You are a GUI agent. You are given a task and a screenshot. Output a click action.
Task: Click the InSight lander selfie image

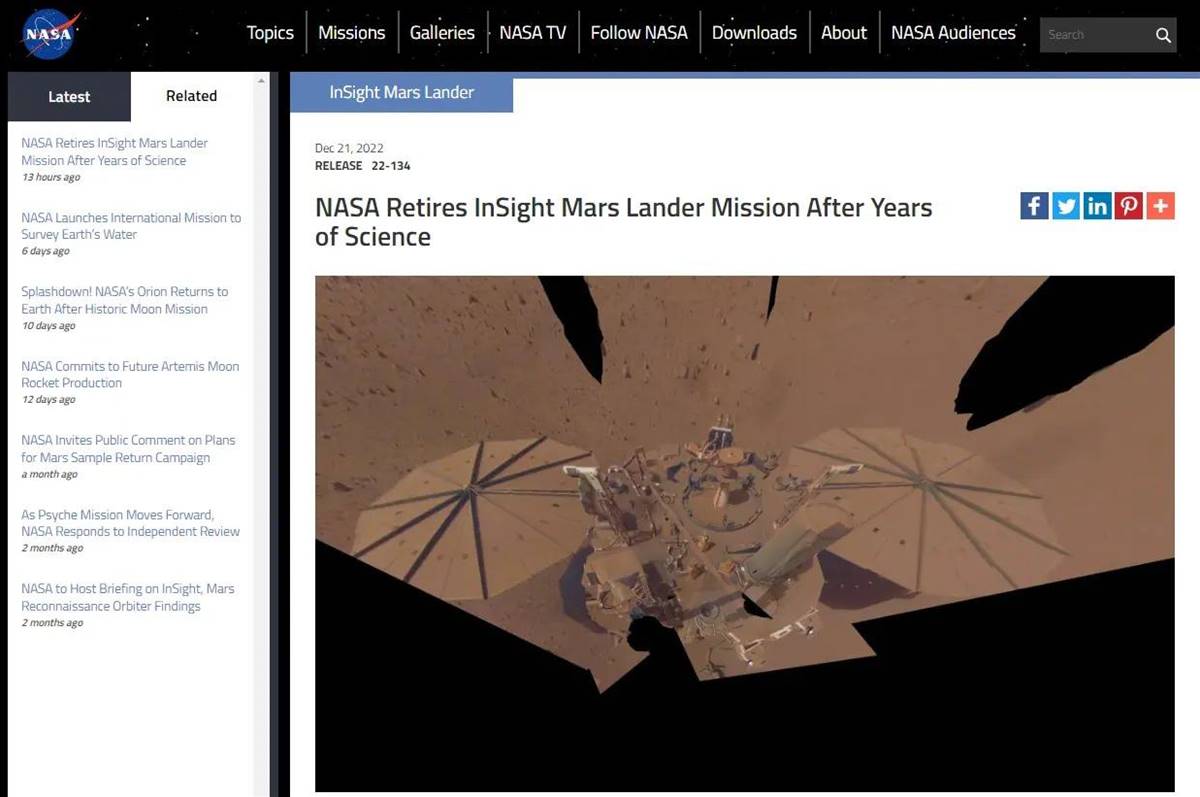[744, 534]
